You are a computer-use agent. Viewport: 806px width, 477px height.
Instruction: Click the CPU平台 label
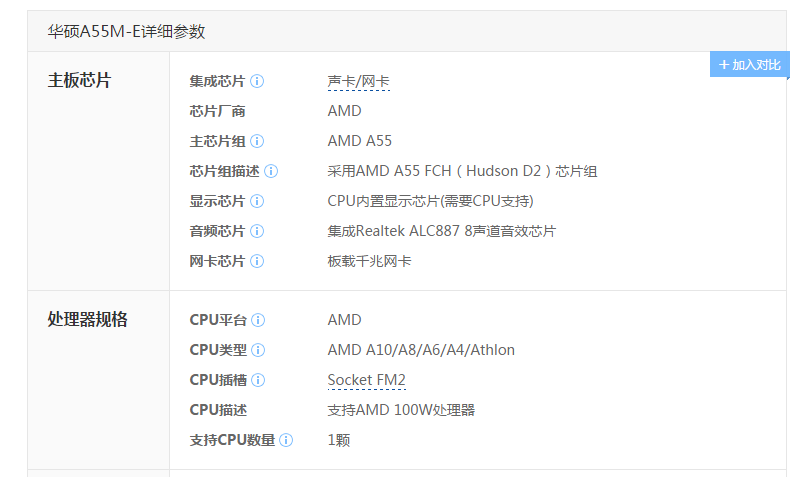pyautogui.click(x=218, y=320)
